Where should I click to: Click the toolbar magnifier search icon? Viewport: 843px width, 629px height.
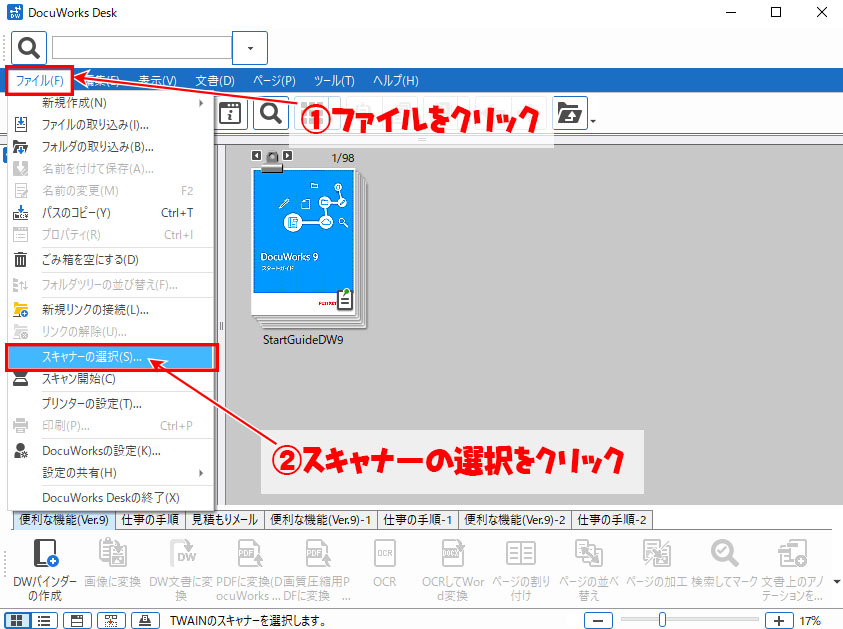[270, 113]
